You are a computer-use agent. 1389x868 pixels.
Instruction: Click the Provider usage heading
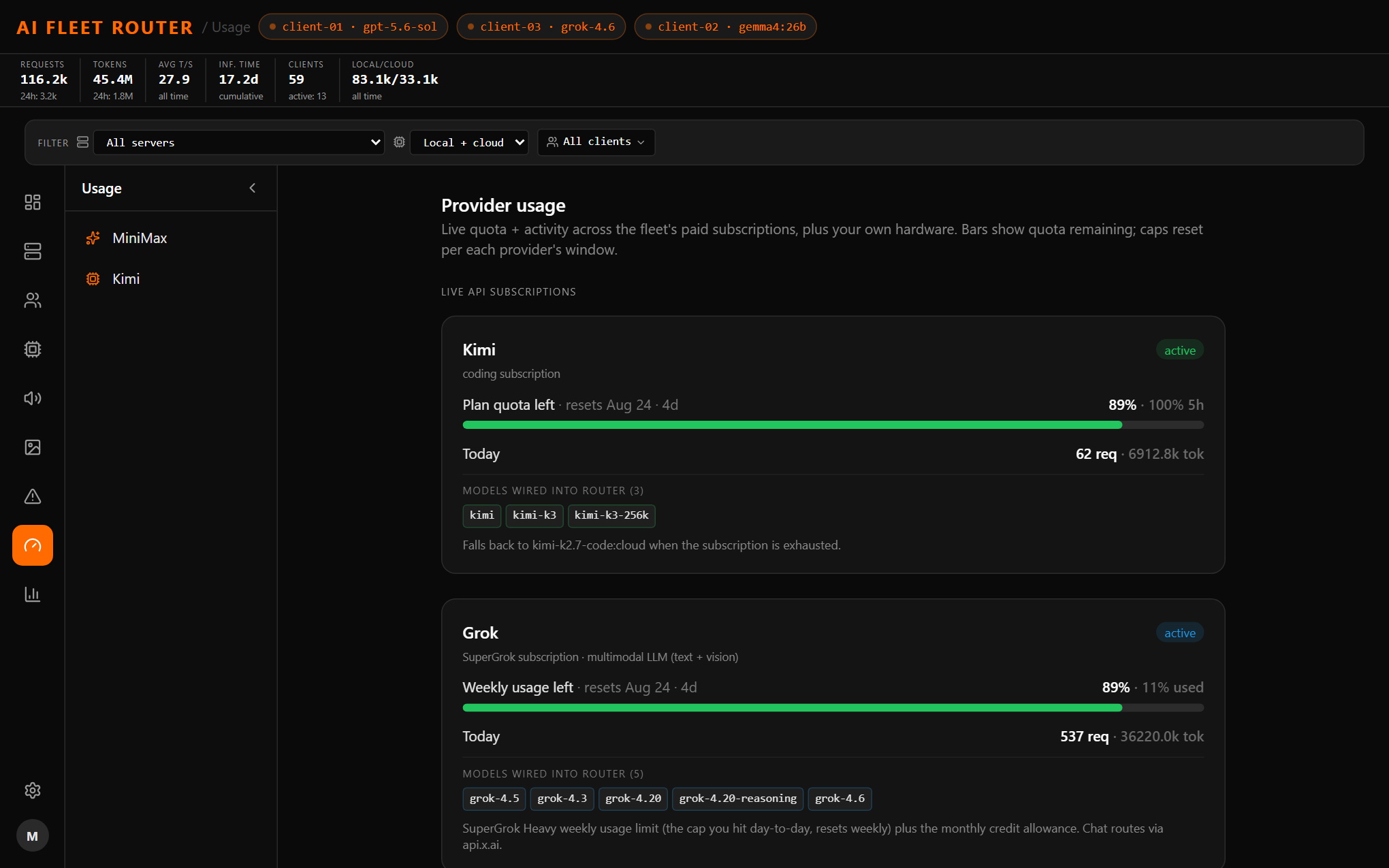tap(503, 206)
